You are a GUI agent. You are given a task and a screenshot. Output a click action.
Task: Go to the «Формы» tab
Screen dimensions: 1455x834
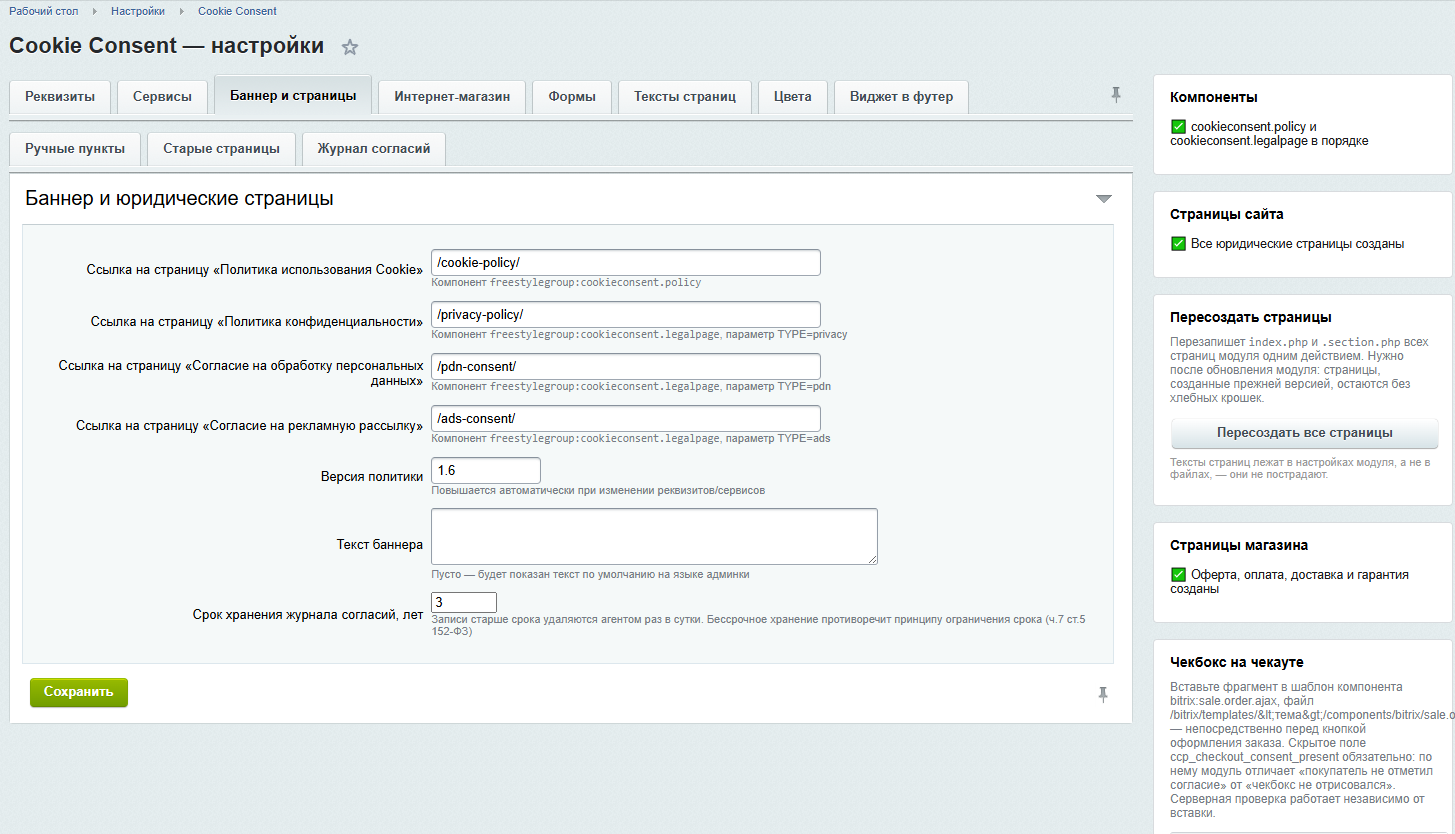click(x=572, y=97)
